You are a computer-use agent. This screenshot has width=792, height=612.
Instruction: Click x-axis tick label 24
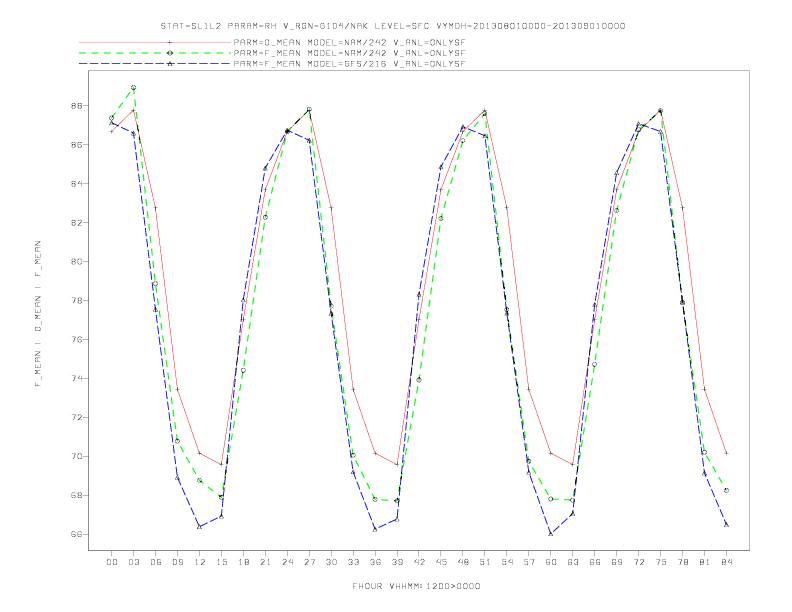tap(287, 562)
